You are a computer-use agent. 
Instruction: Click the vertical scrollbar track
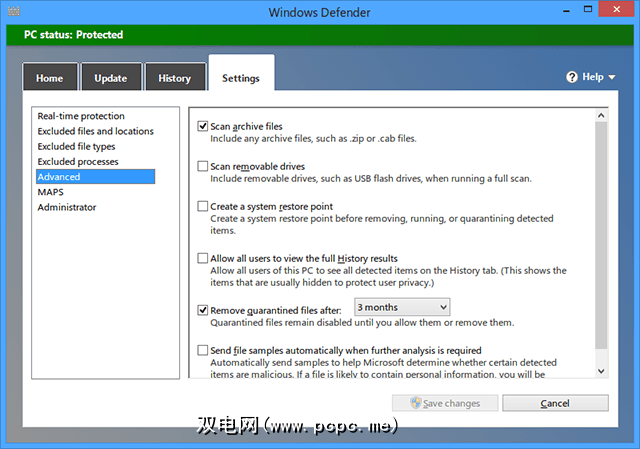600,240
